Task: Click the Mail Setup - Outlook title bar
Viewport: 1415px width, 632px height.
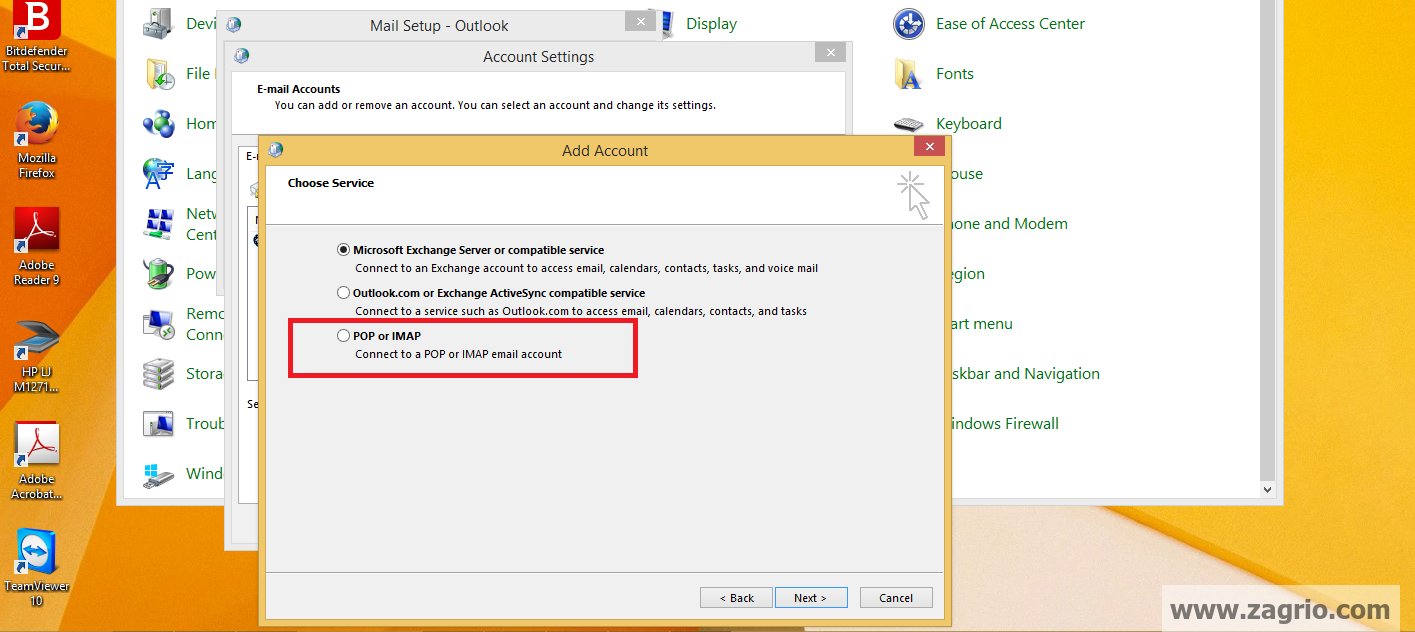Action: click(x=439, y=25)
